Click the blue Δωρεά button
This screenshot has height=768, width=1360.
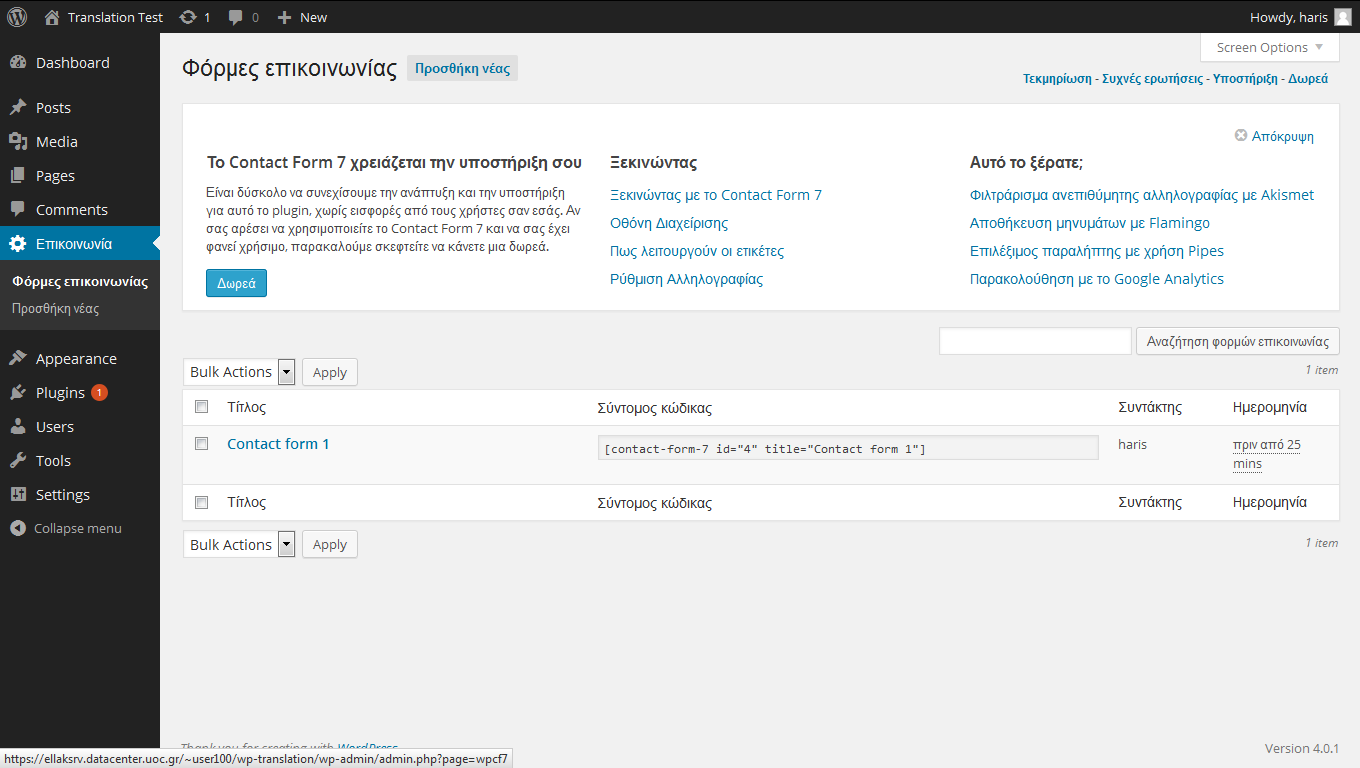tap(236, 283)
